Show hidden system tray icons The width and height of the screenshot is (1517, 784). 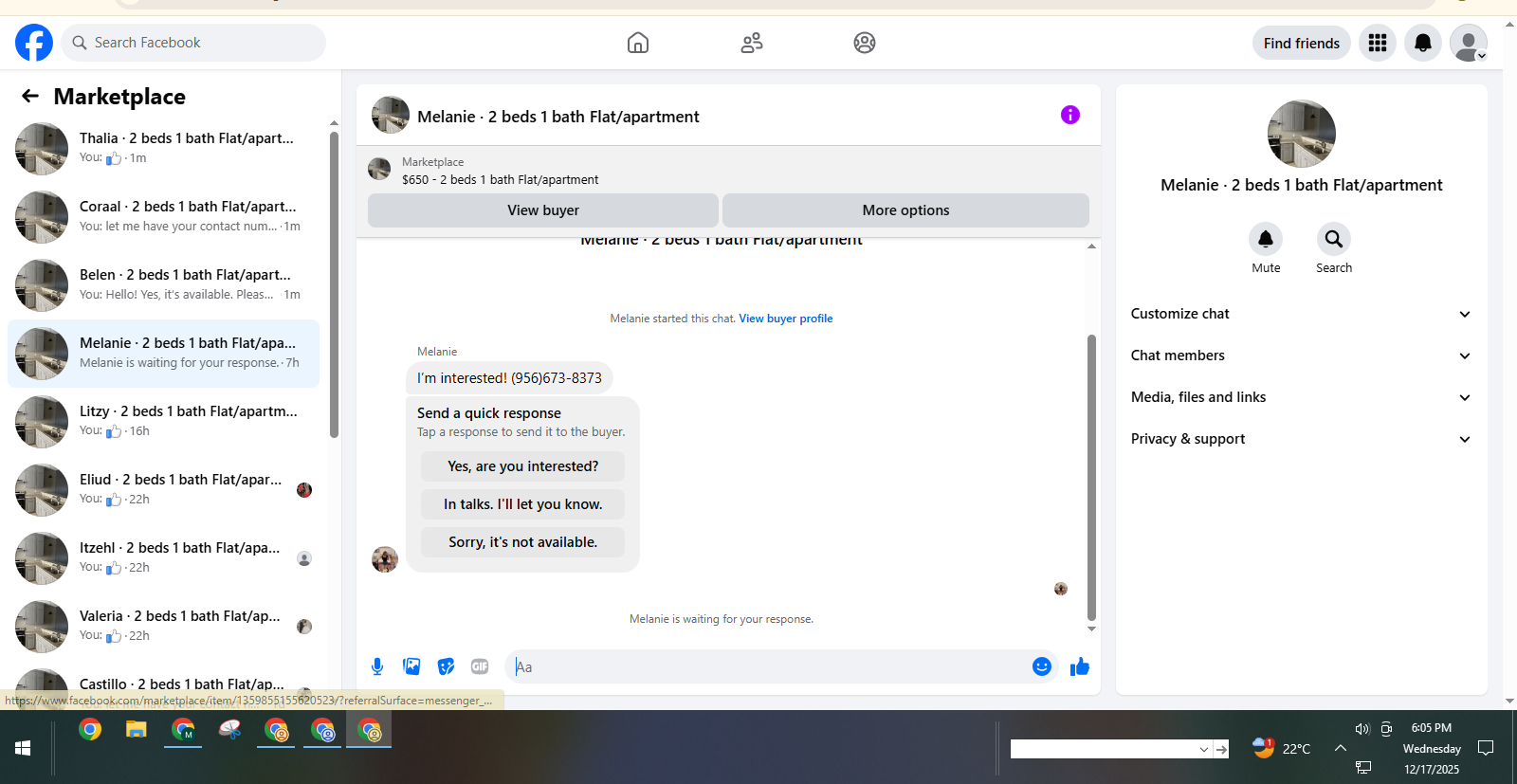click(1341, 748)
